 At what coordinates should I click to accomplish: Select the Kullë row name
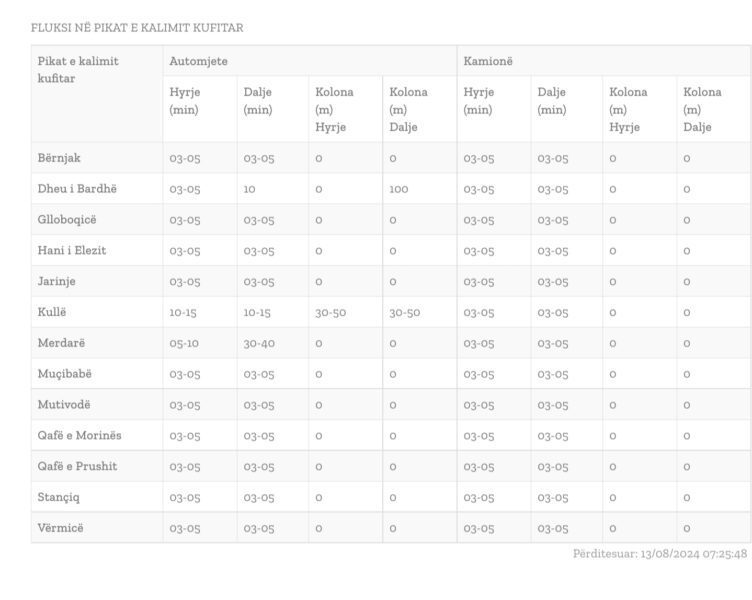(x=52, y=312)
